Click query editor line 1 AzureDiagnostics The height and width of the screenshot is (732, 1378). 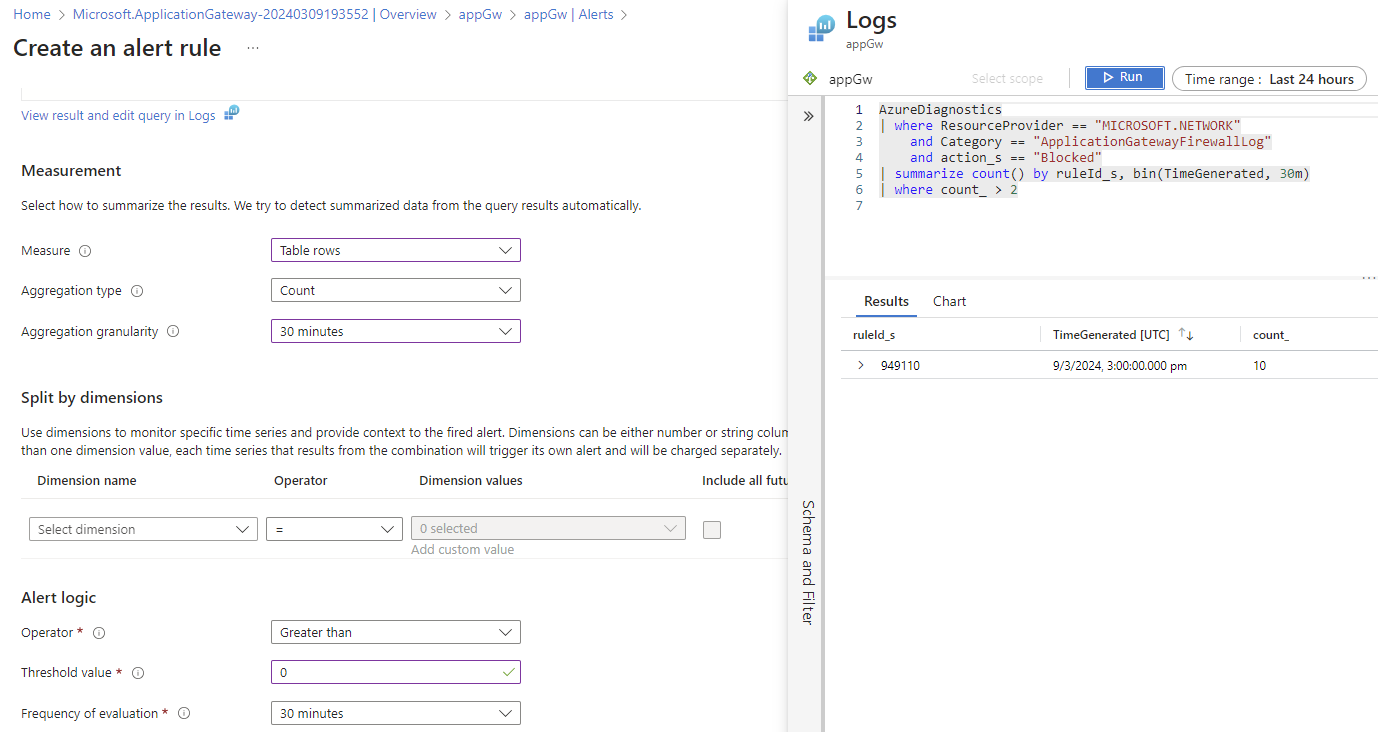click(x=940, y=110)
